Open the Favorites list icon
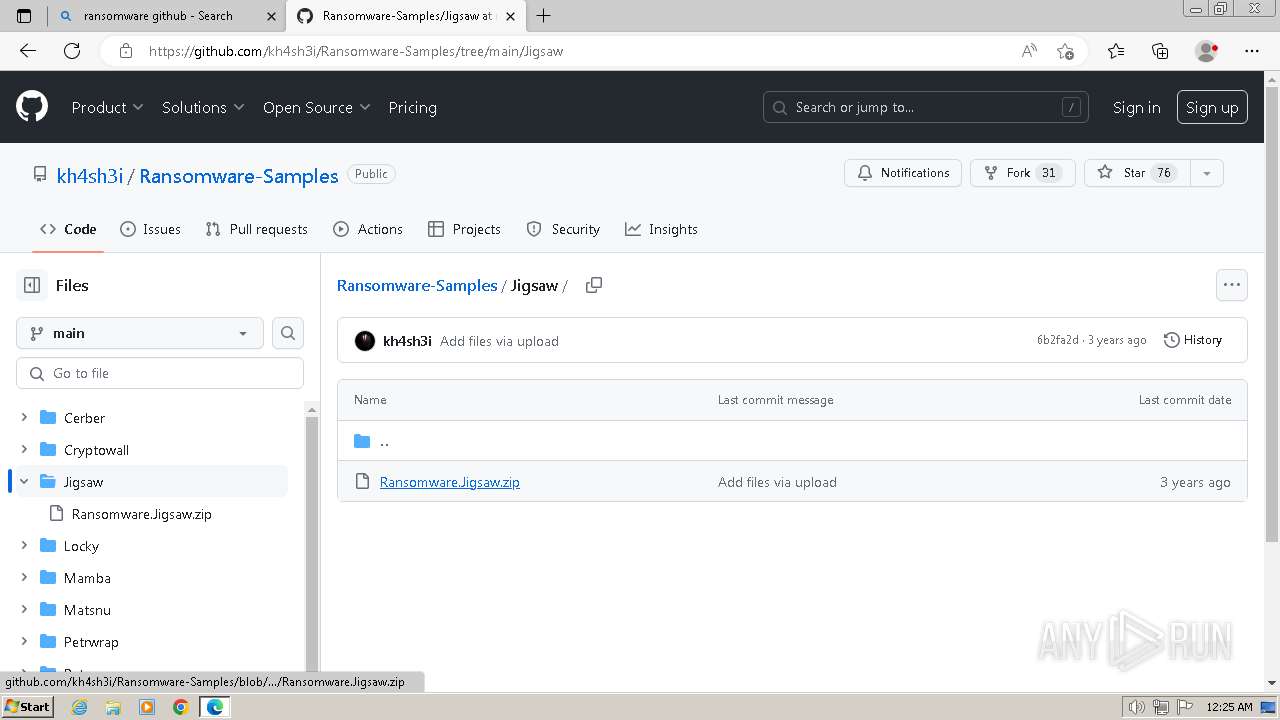Image resolution: width=1280 pixels, height=720 pixels. (x=1116, y=51)
